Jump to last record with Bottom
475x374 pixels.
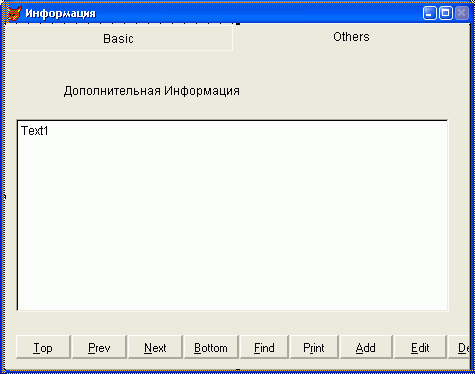tap(211, 347)
